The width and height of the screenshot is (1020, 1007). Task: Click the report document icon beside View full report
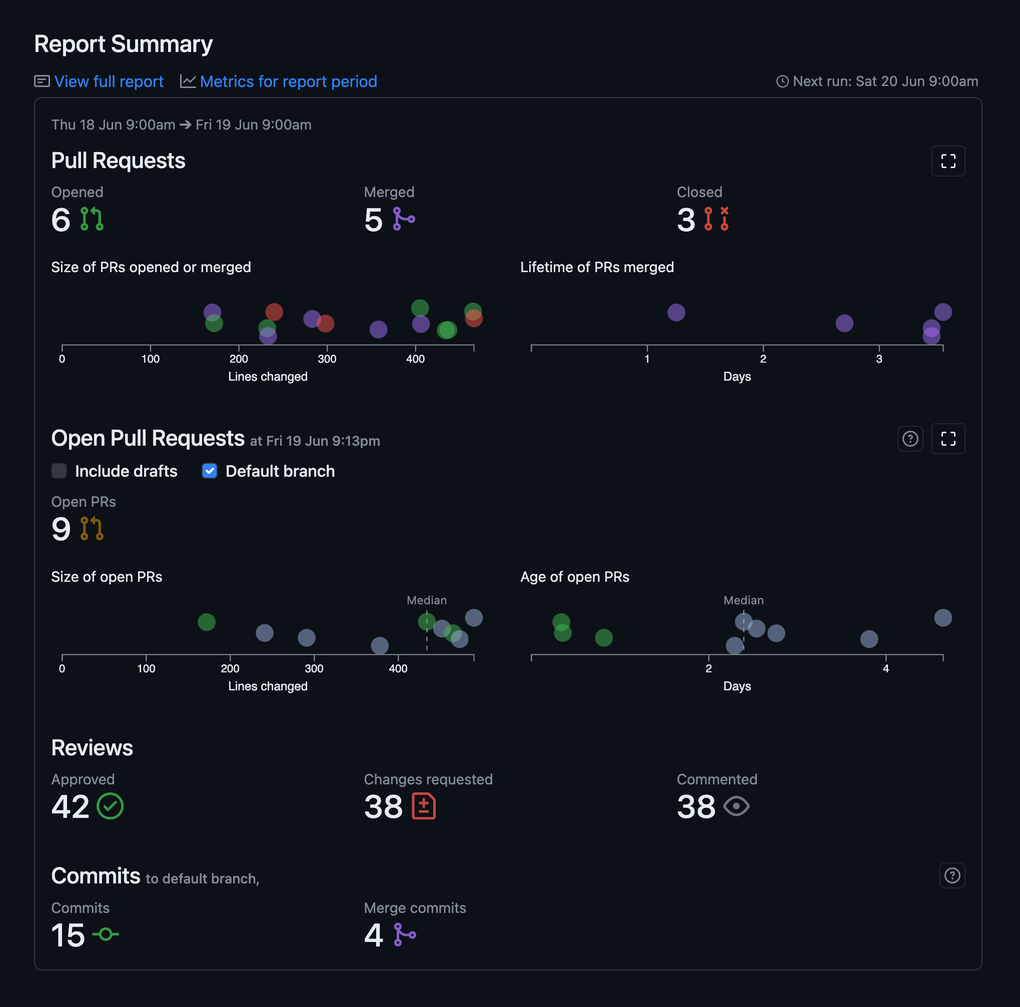click(x=42, y=81)
